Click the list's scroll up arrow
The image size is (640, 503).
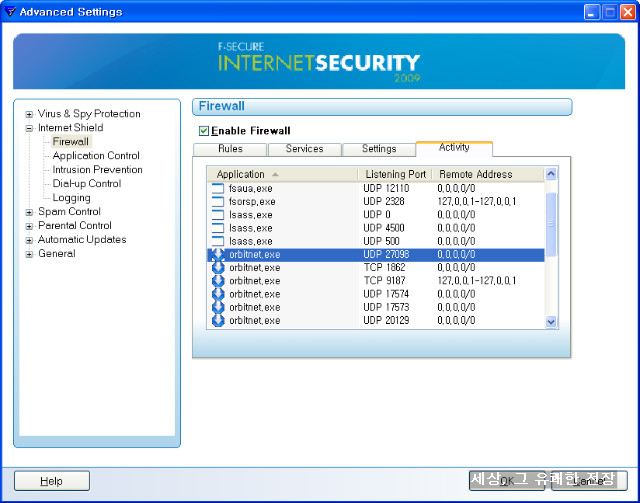tap(551, 174)
